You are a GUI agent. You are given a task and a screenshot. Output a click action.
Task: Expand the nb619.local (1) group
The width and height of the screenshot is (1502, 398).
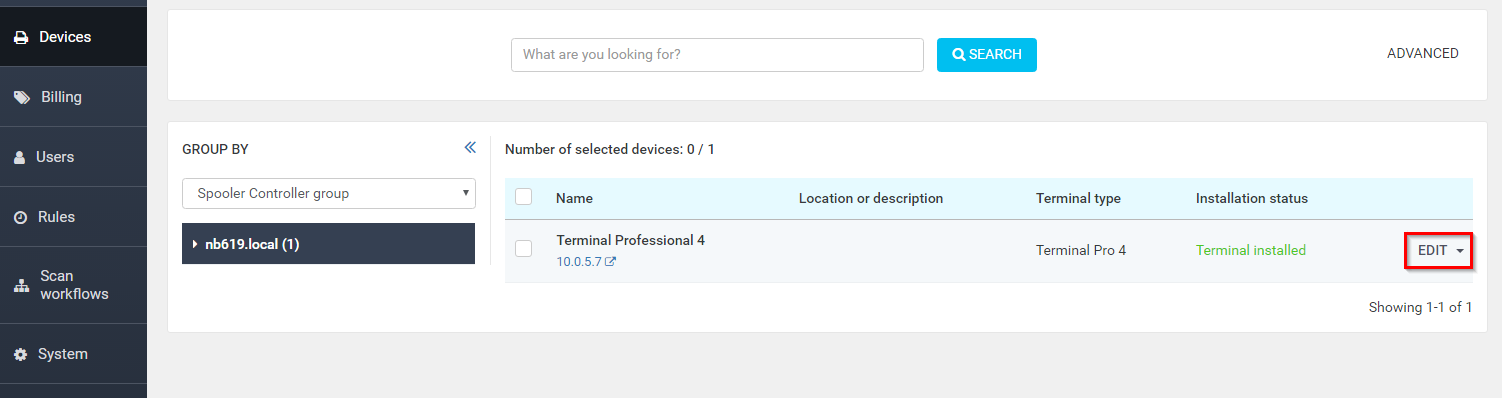[328, 243]
